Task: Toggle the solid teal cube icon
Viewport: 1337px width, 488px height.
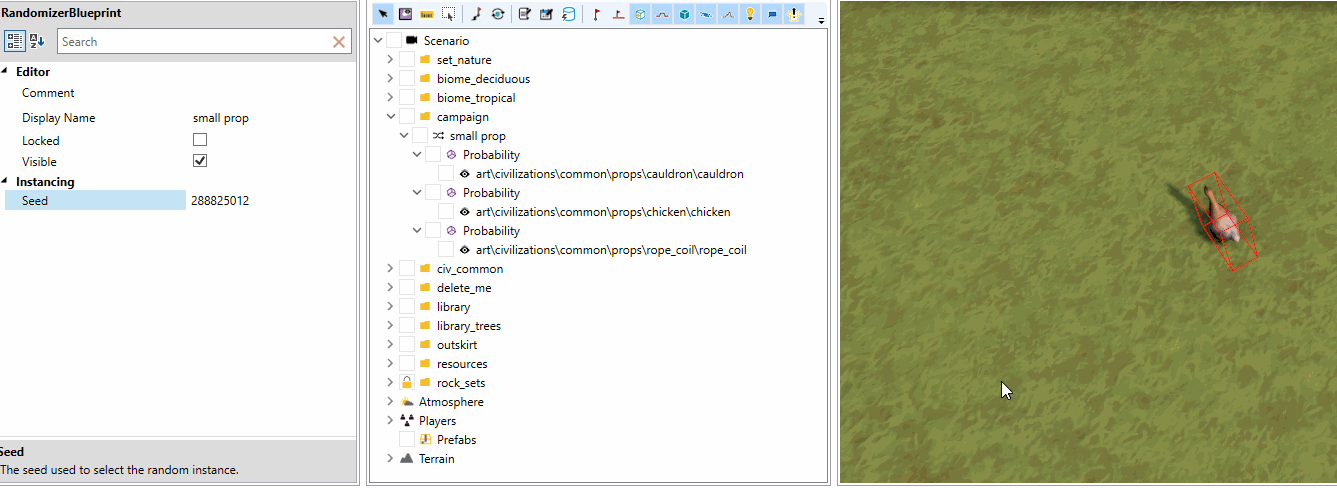Action: 684,14
